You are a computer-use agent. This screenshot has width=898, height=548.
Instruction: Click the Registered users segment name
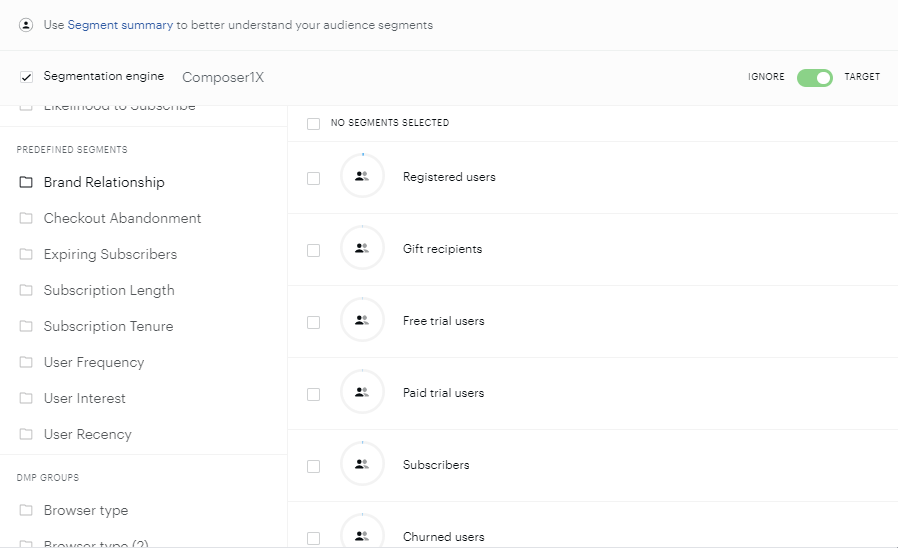(x=449, y=177)
